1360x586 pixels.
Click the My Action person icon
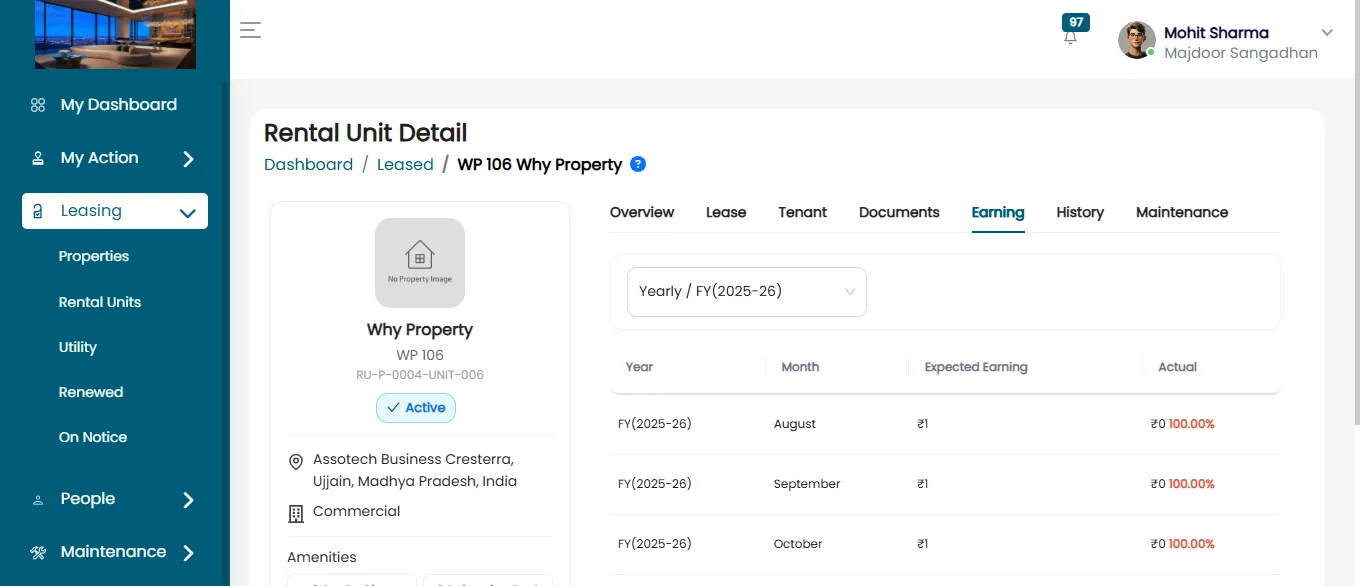point(38,158)
